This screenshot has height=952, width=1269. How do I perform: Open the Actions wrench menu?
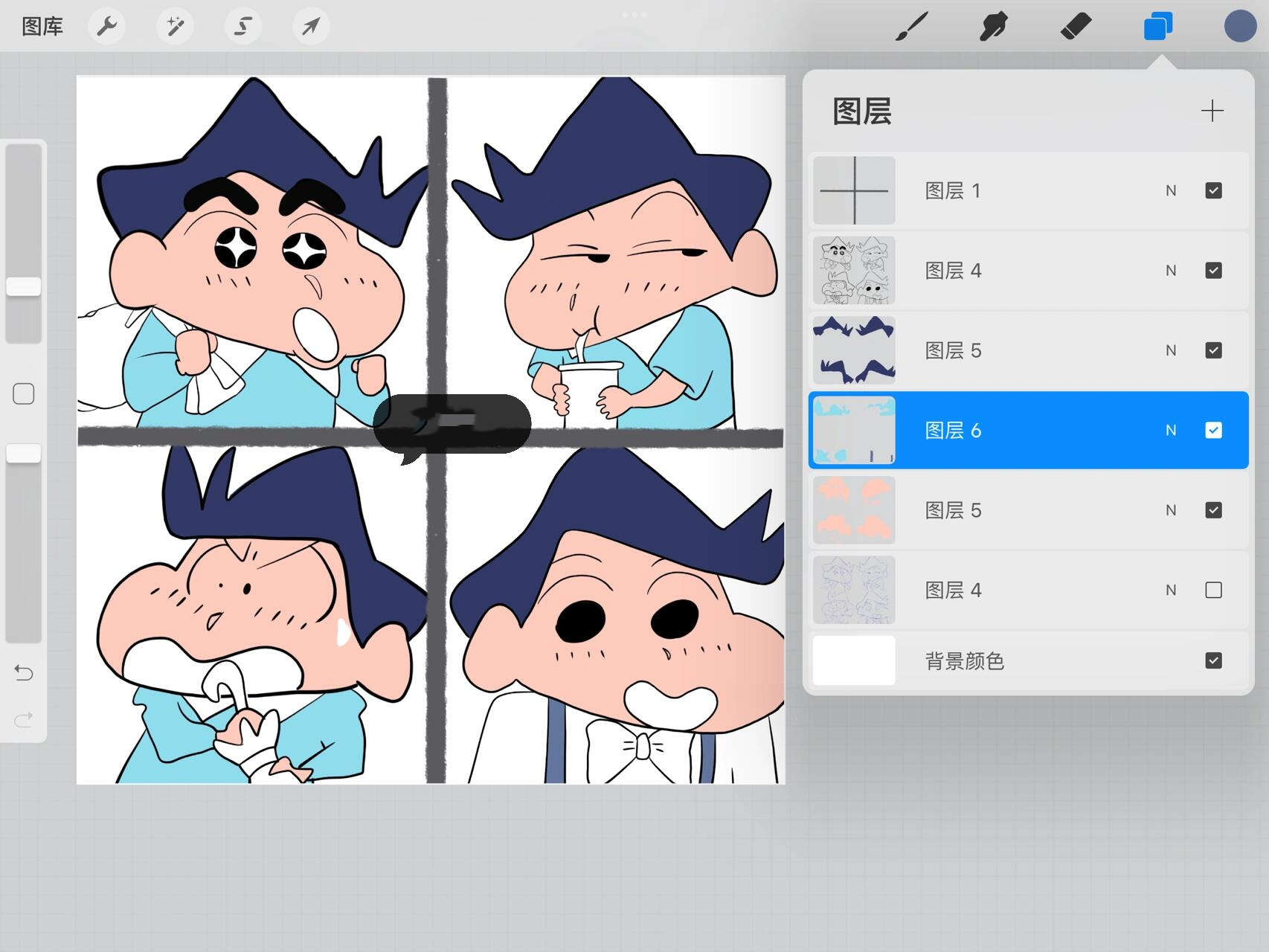coord(107,27)
